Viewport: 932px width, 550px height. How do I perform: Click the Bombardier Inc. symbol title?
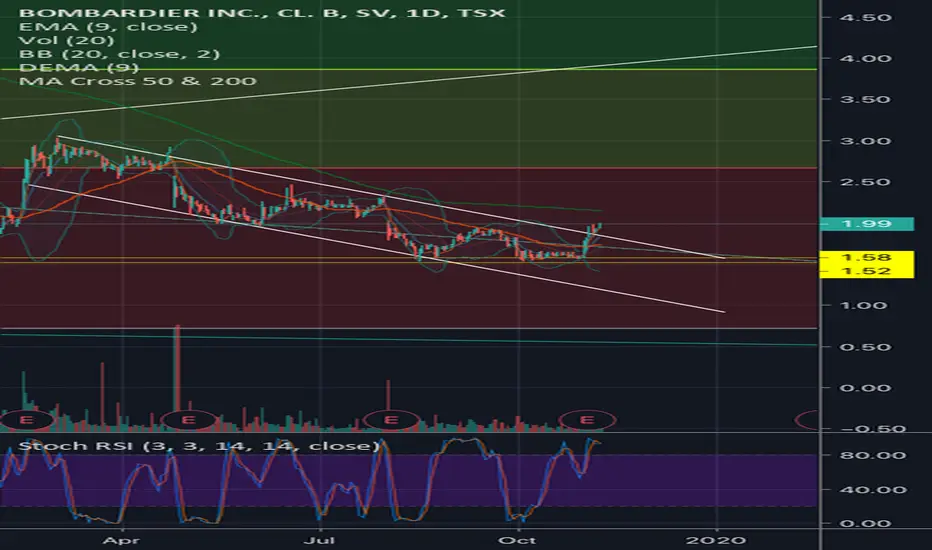pyautogui.click(x=262, y=12)
